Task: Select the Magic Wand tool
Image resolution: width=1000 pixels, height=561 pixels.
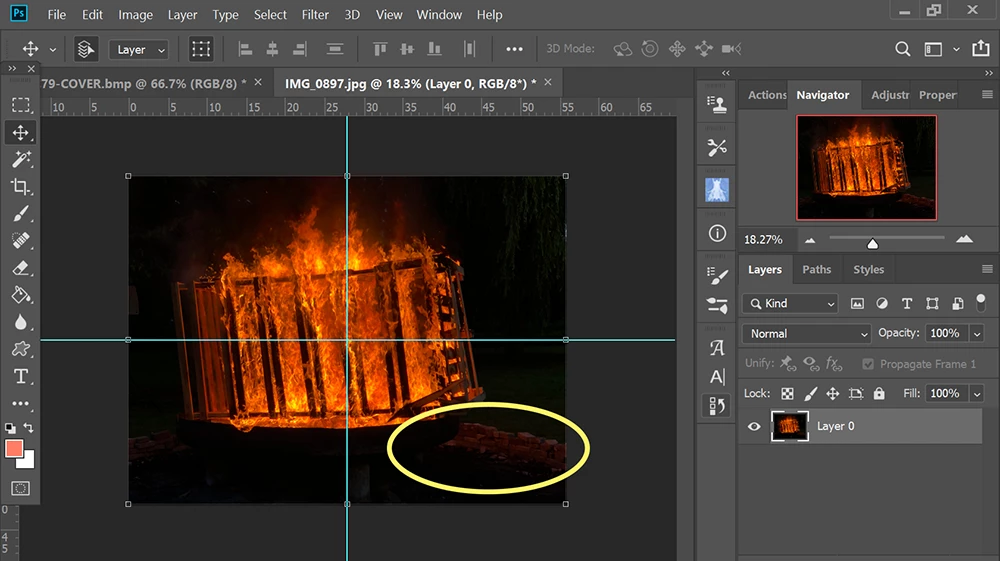Action: tap(20, 159)
